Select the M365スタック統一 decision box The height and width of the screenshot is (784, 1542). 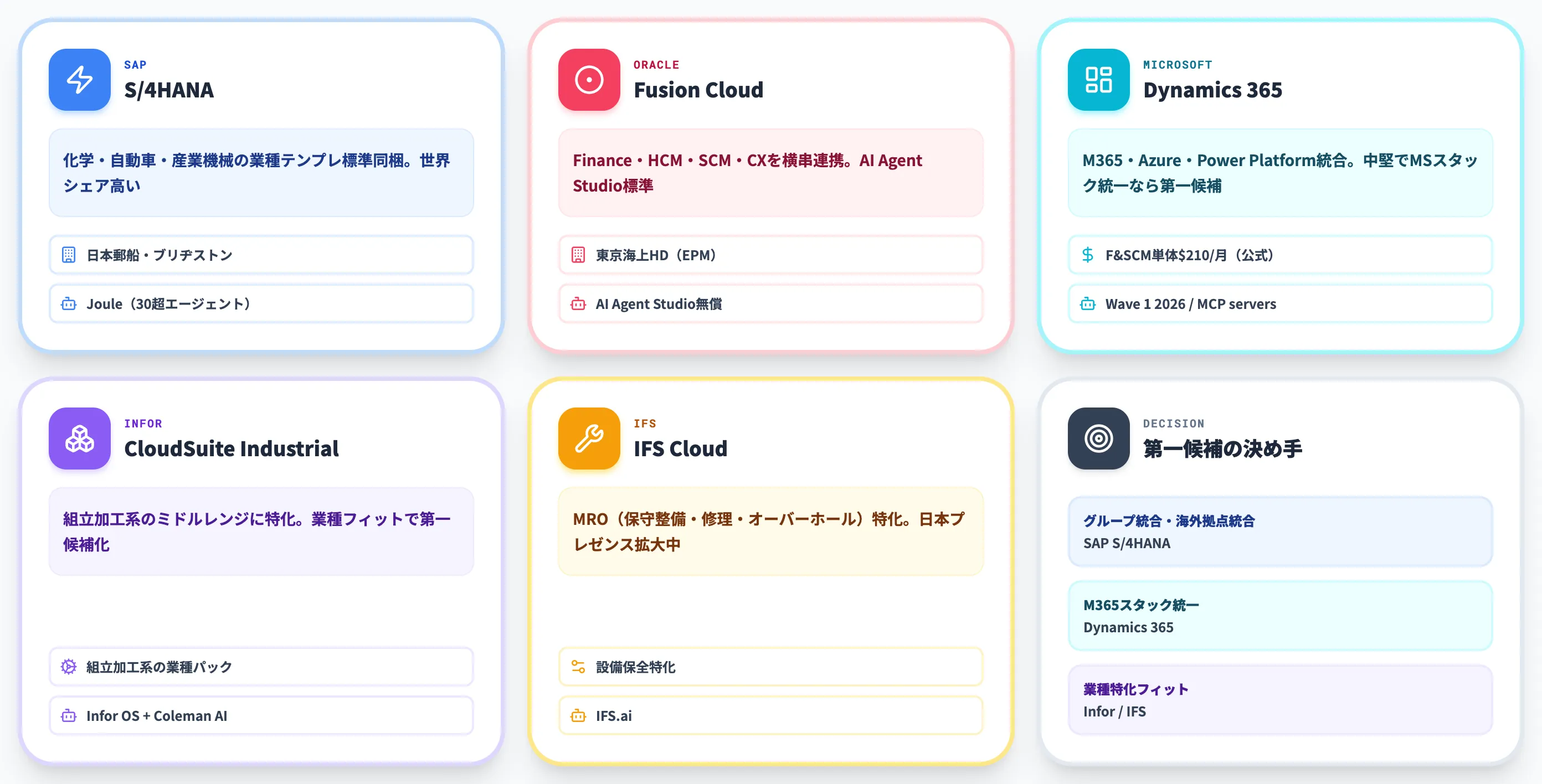coord(1280,616)
